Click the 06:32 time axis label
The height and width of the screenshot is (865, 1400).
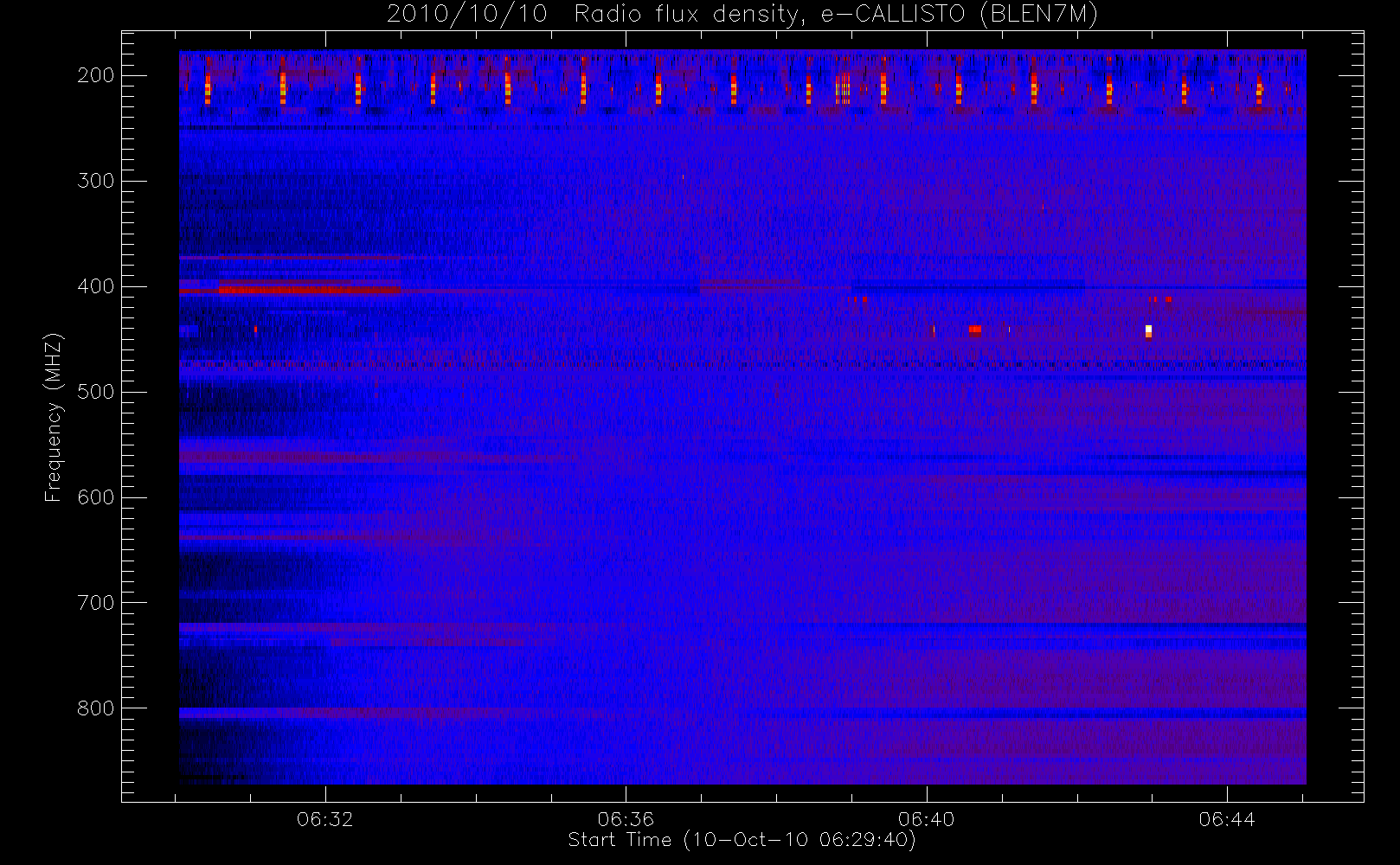(x=325, y=819)
